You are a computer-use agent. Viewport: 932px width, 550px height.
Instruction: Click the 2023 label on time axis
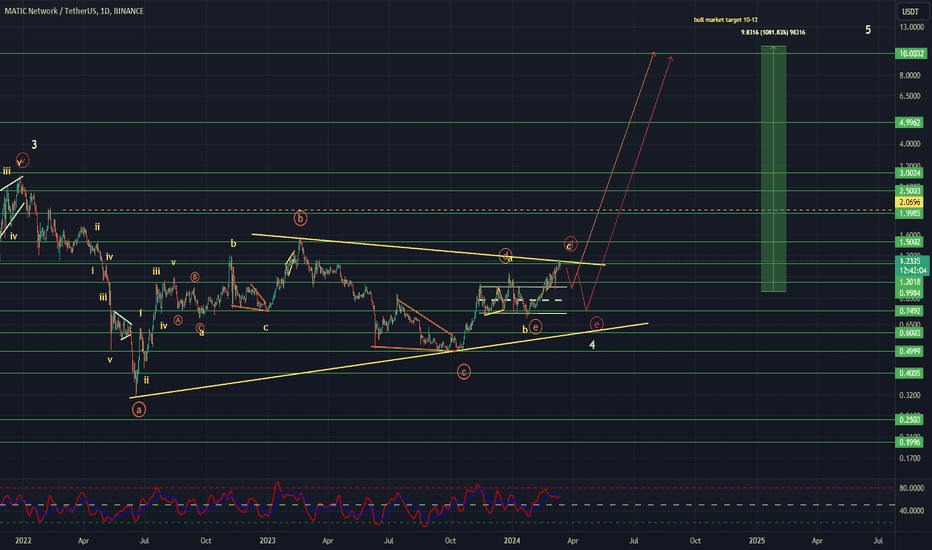pyautogui.click(x=268, y=540)
